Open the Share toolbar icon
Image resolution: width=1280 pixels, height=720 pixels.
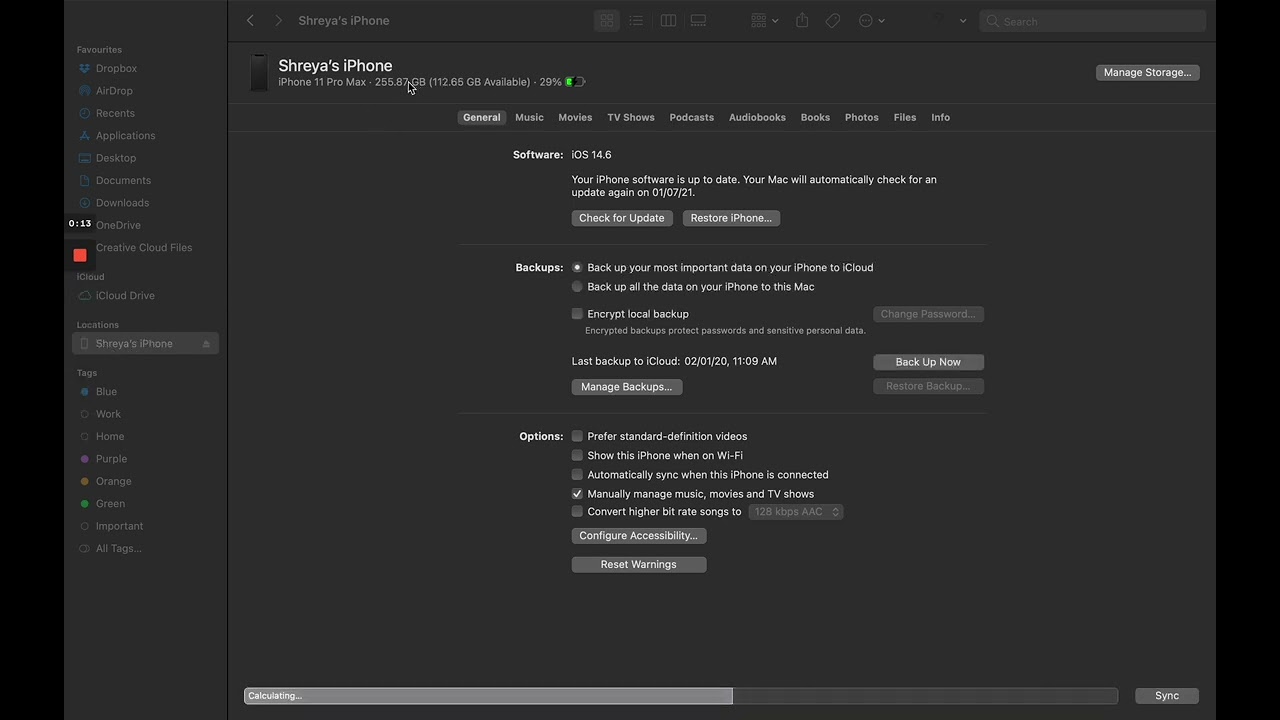pos(802,20)
